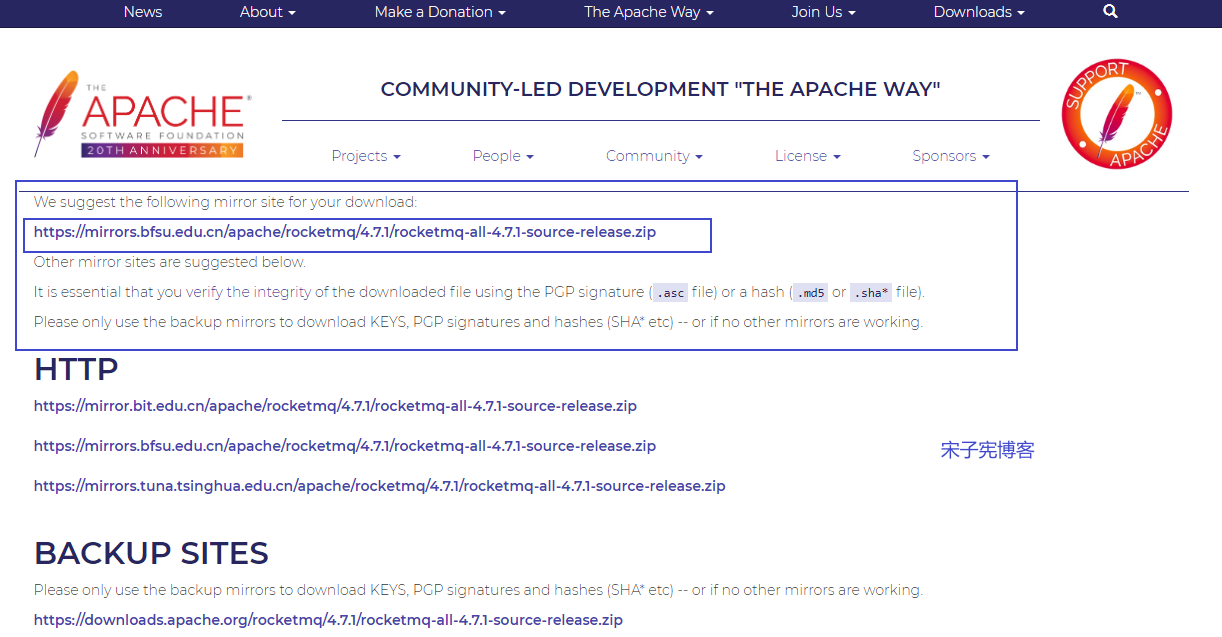Click the .md5 code label

(x=810, y=293)
